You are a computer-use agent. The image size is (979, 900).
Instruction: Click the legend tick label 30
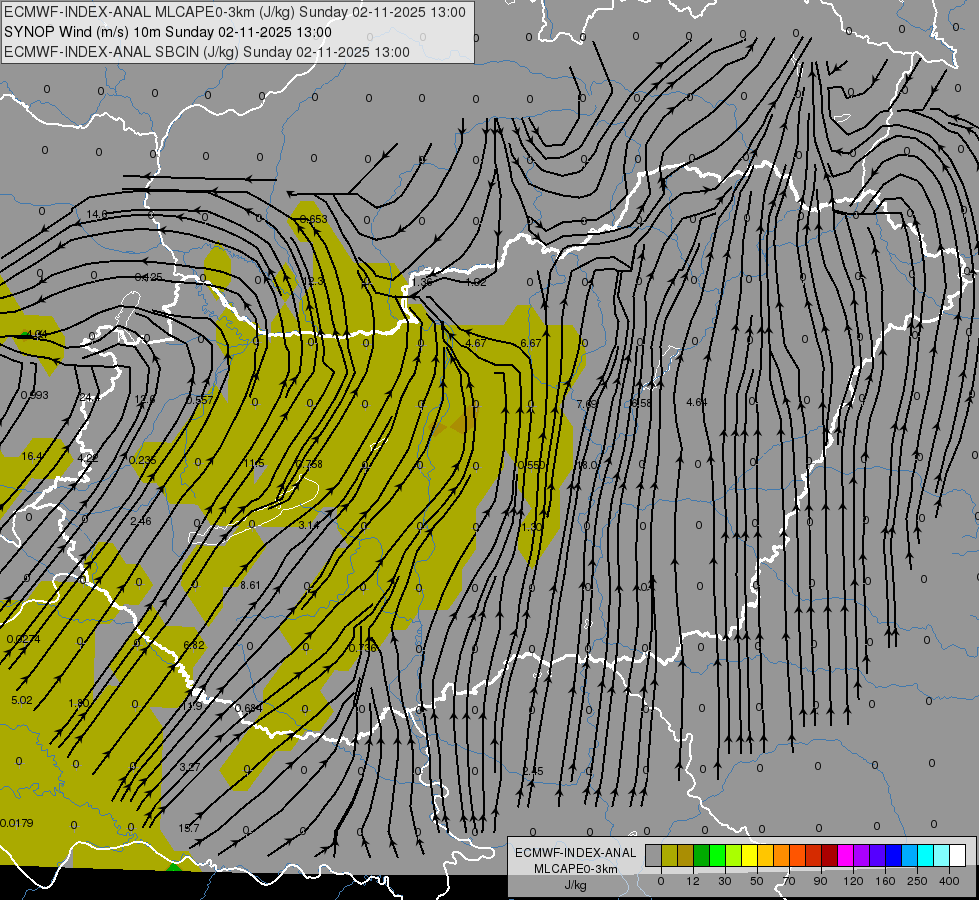click(x=724, y=881)
